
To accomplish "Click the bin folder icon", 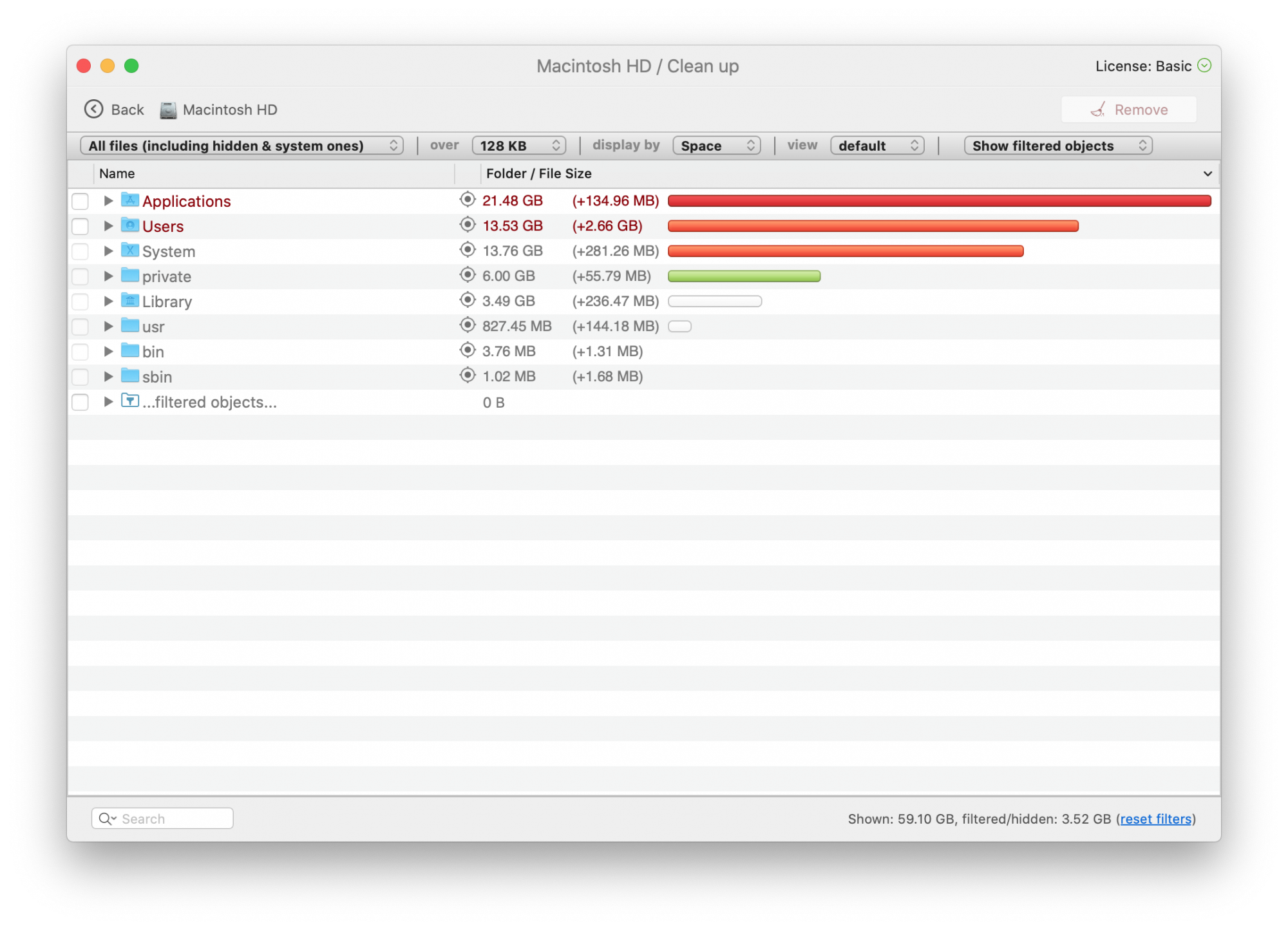I will 130,351.
